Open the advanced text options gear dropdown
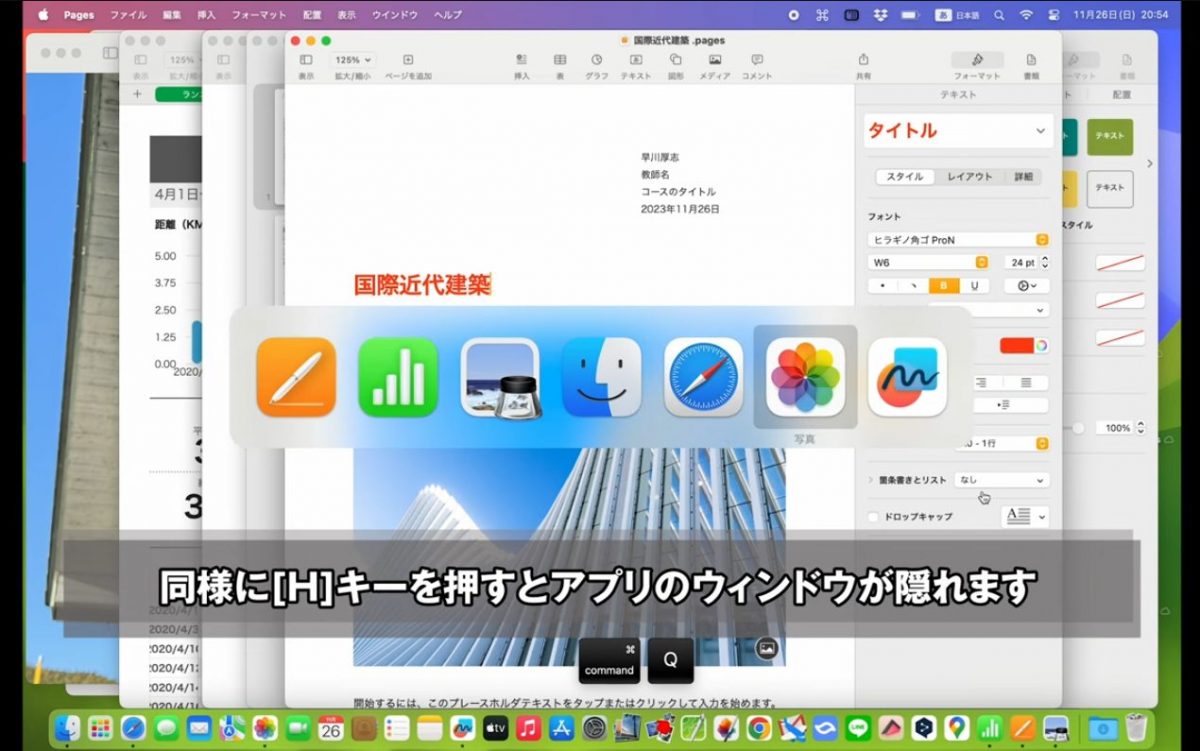This screenshot has height=751, width=1200. (1027, 285)
